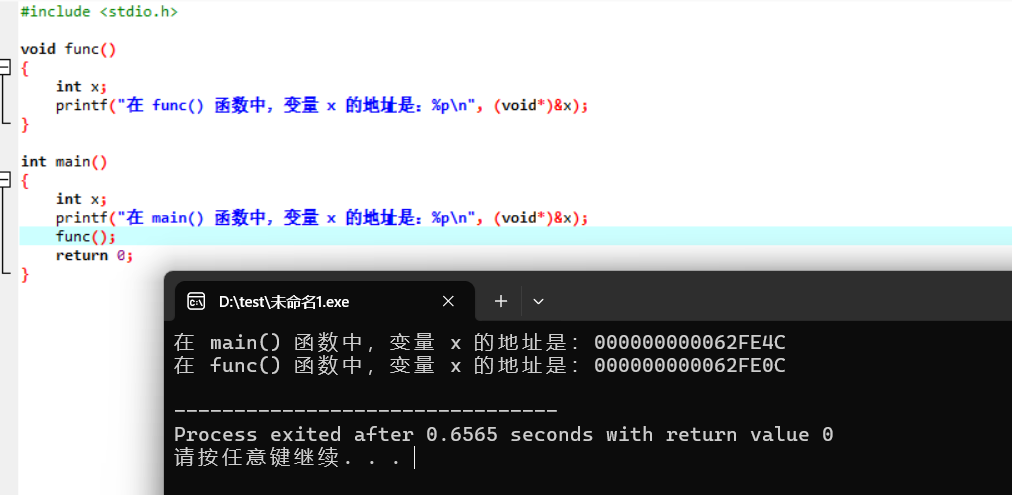Click the Process exited after 0.6565 seconds line
The width and height of the screenshot is (1012, 495).
pos(503,434)
